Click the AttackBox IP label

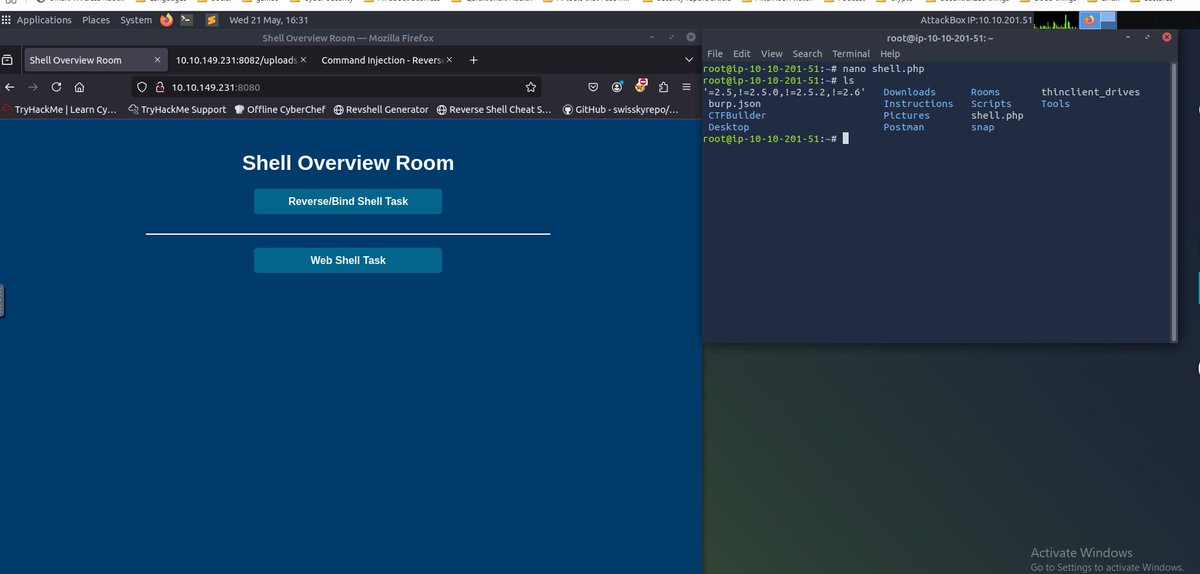(x=975, y=20)
